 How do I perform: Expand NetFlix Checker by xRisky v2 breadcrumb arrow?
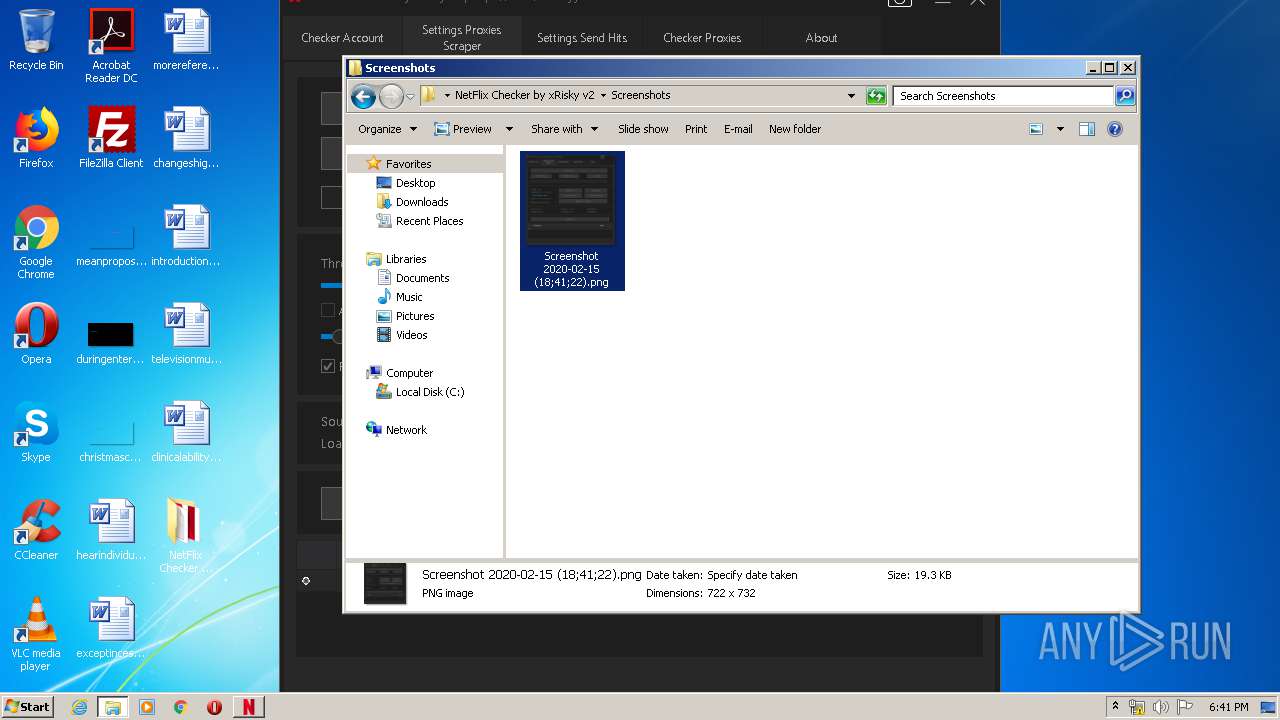point(603,96)
